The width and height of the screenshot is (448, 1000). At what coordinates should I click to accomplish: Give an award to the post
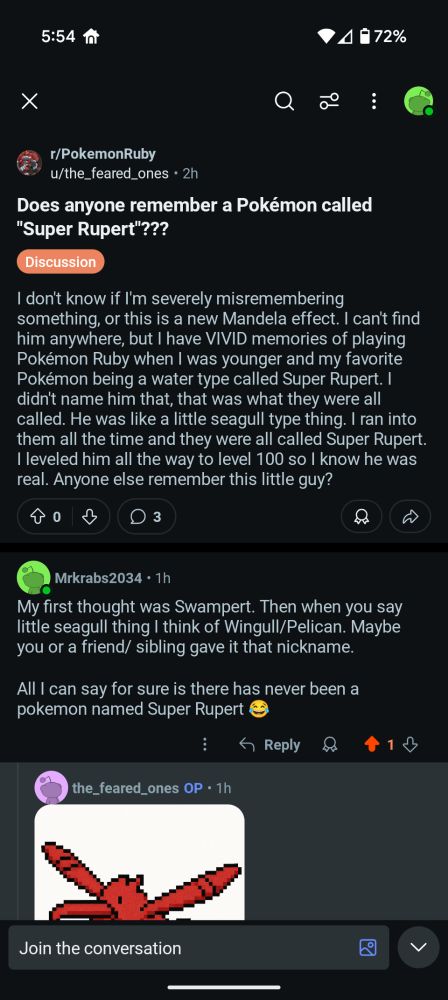pos(361,517)
